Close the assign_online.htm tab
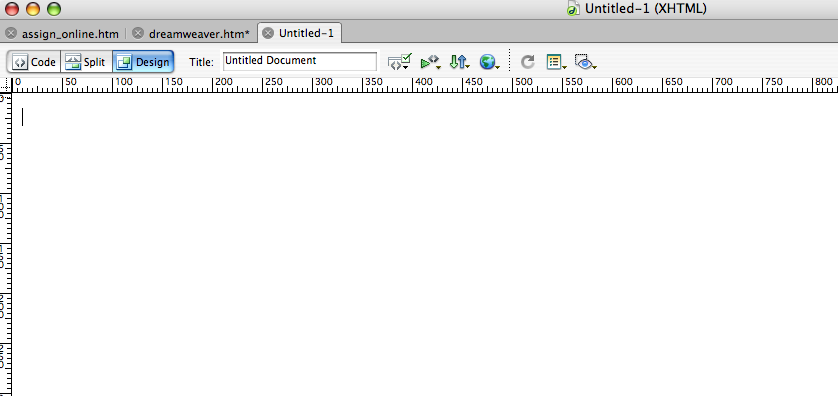 click(x=11, y=34)
